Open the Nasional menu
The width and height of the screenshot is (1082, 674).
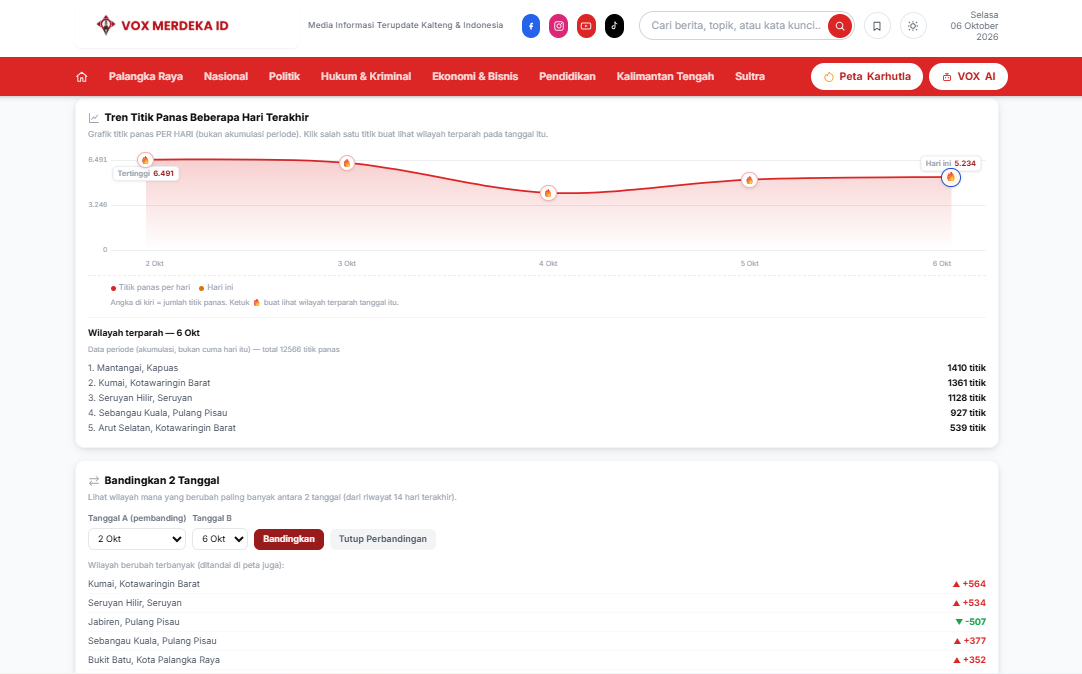click(226, 77)
